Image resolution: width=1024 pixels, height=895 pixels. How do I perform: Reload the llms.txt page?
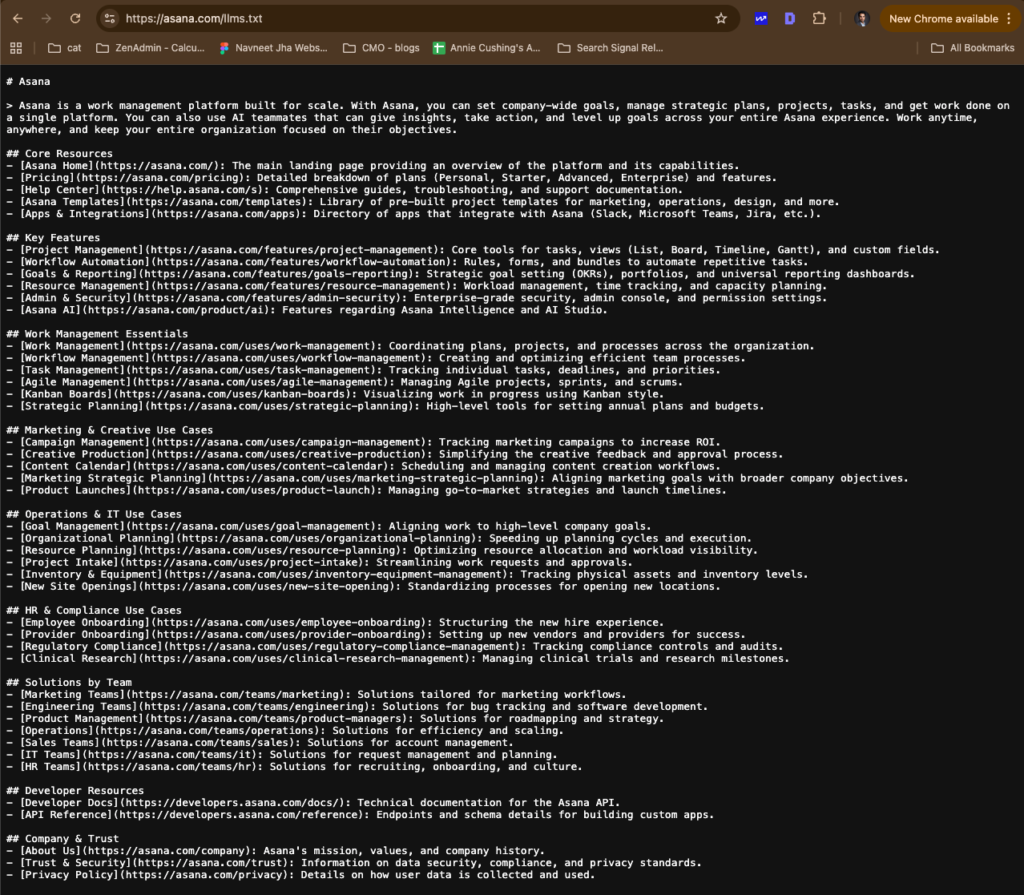75,18
